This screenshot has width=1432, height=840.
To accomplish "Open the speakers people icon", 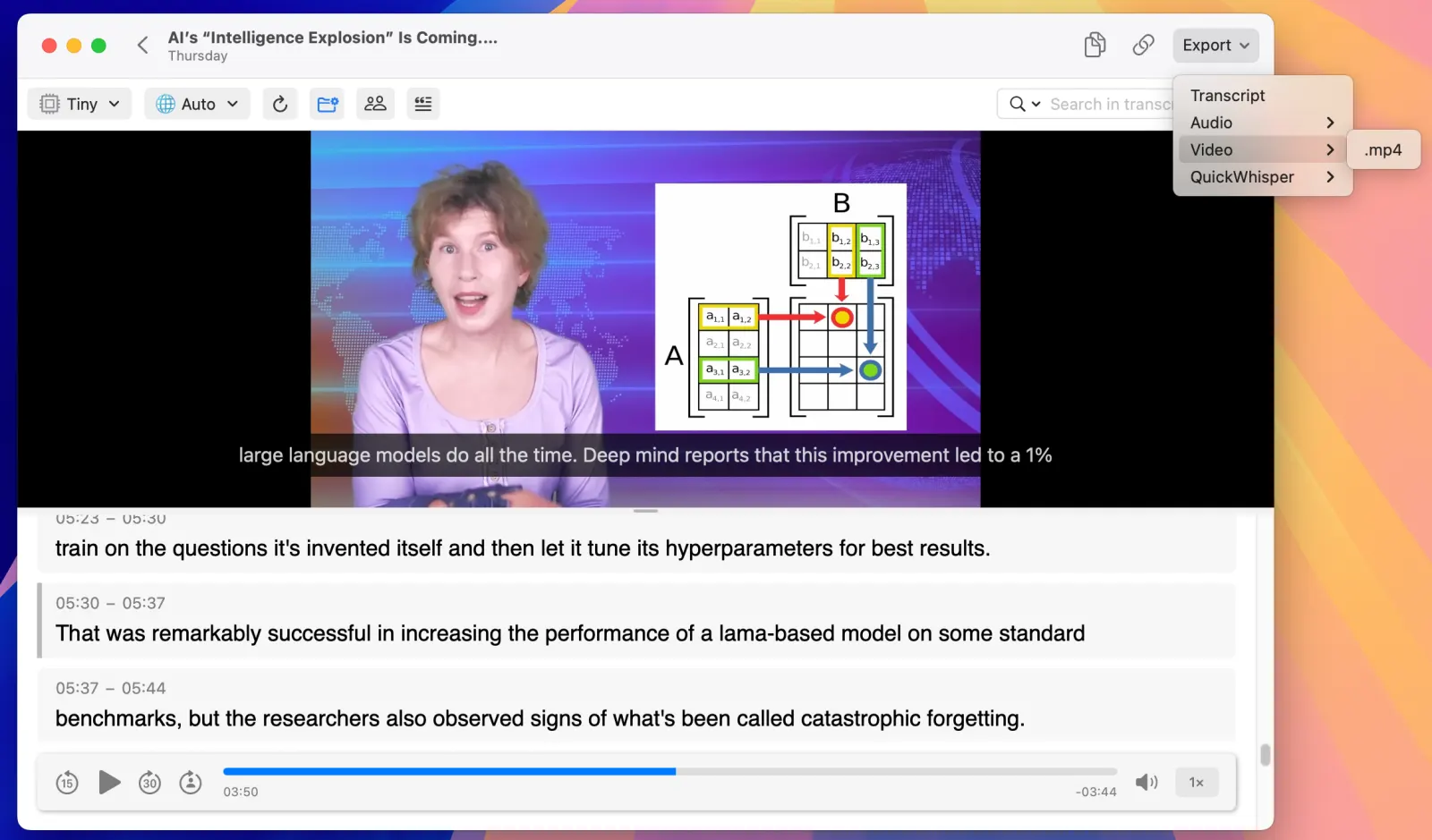I will click(375, 104).
